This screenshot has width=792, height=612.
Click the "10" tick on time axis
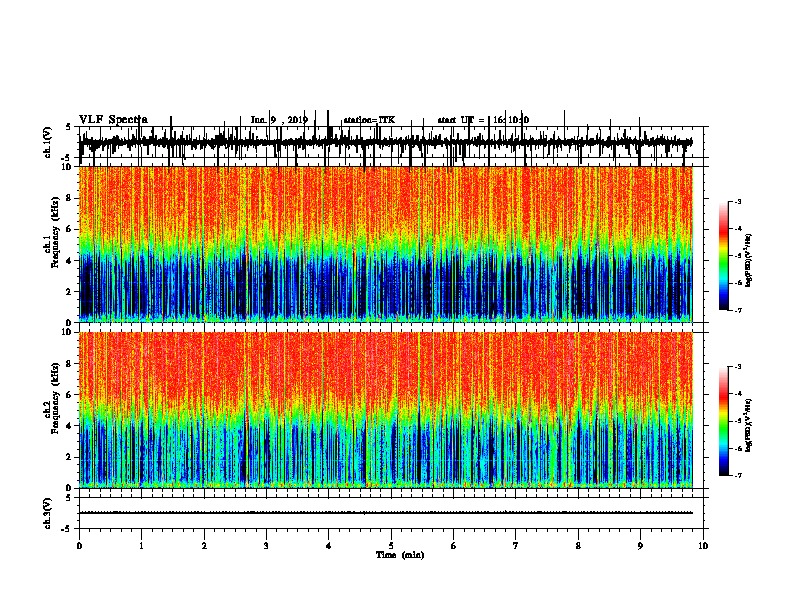click(x=703, y=546)
